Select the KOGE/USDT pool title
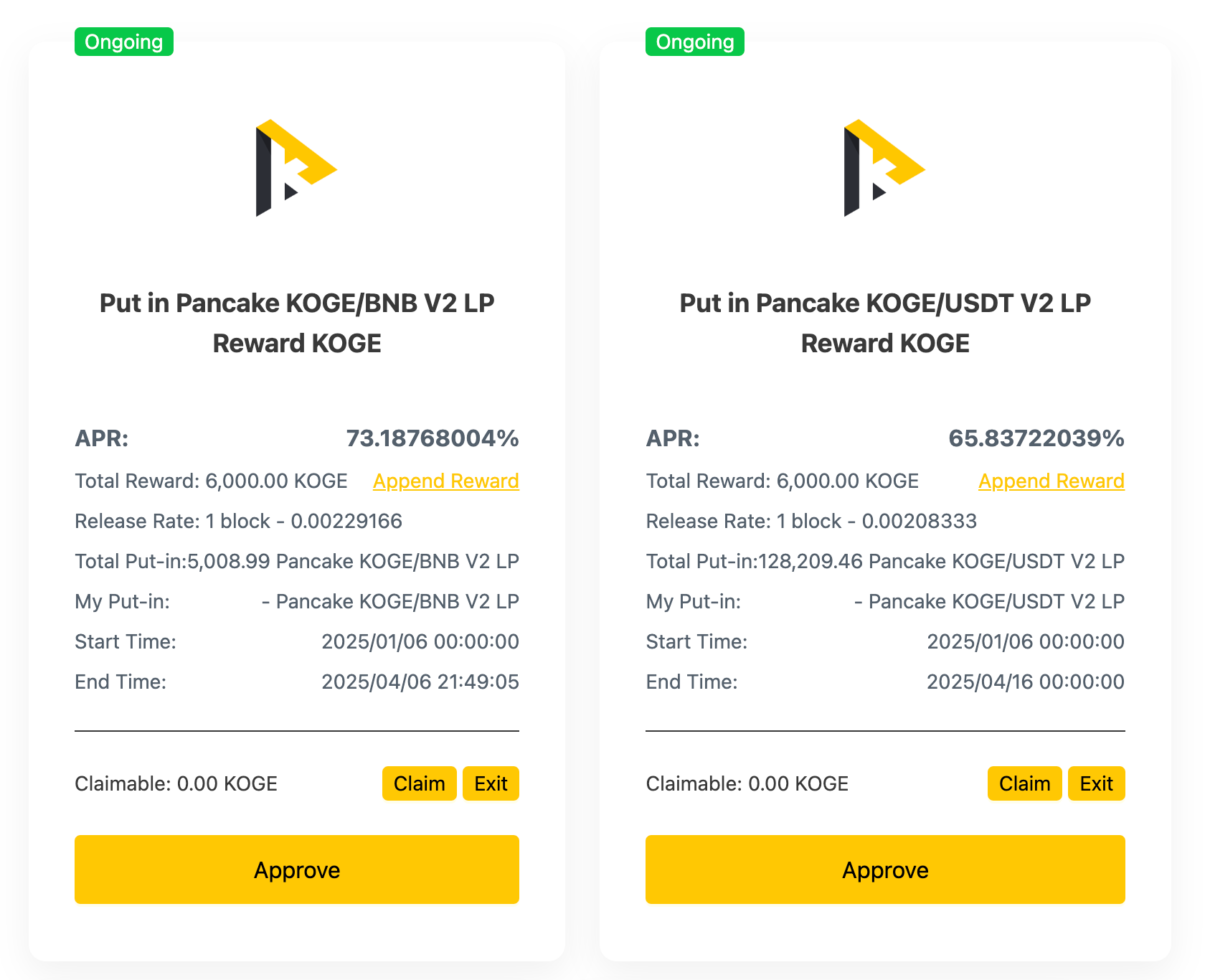1205x980 pixels. point(884,322)
